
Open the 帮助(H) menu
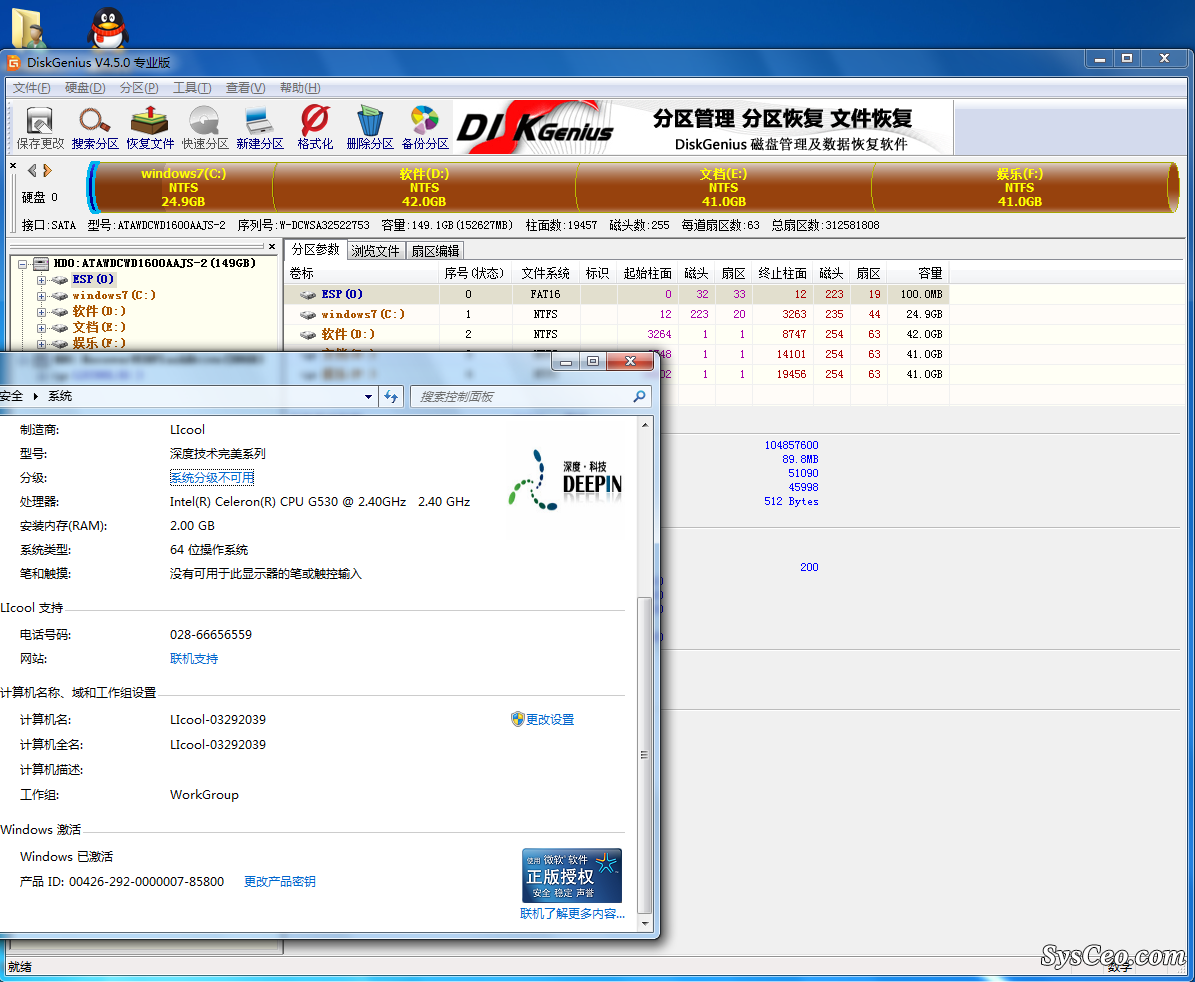pyautogui.click(x=300, y=88)
